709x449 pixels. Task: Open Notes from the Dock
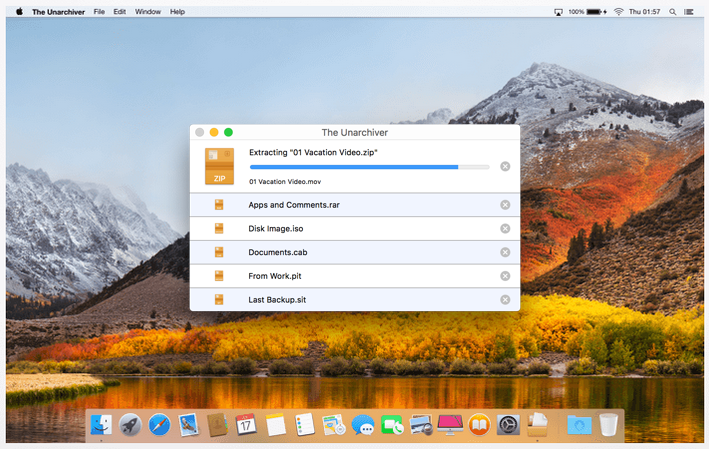click(275, 425)
